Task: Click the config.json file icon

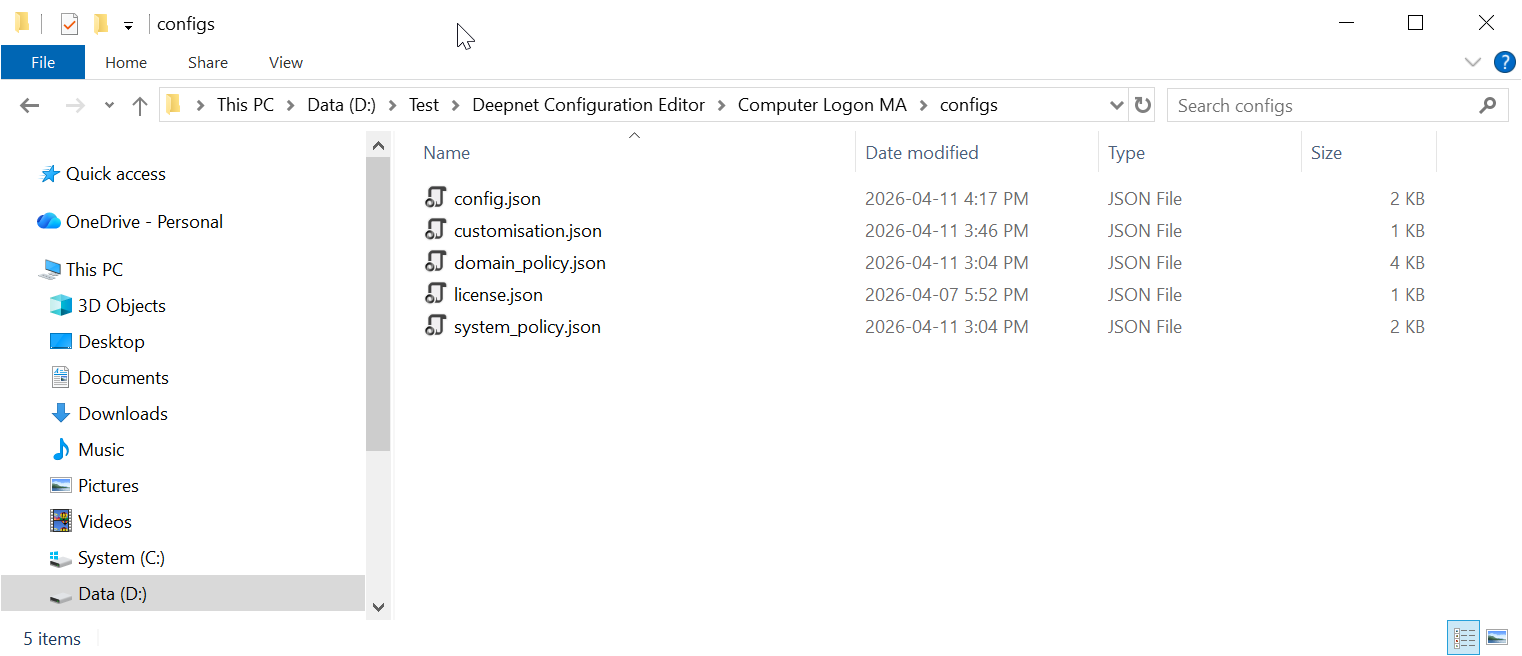Action: click(x=434, y=198)
